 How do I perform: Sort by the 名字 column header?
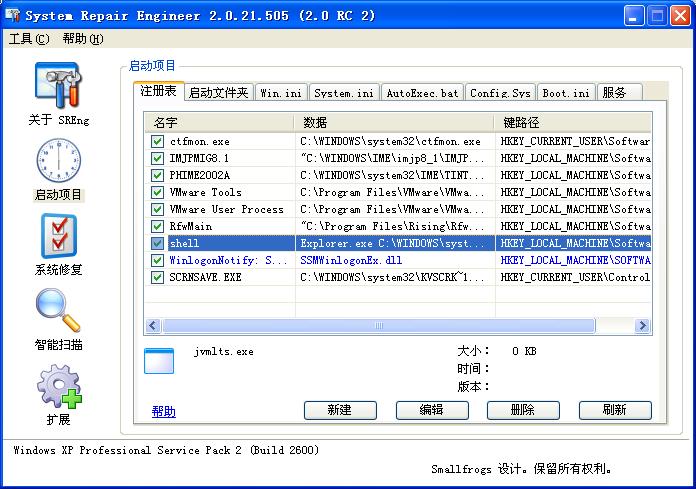pos(219,122)
